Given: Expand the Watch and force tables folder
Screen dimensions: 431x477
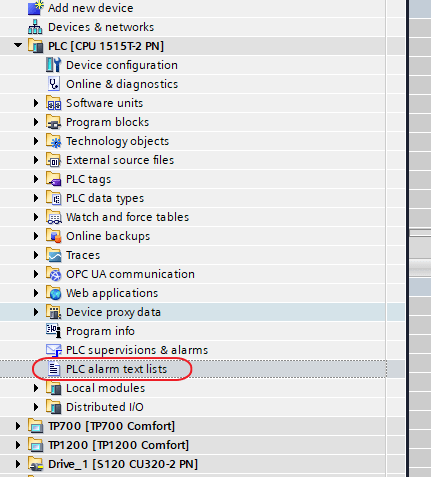Looking at the screenshot, I should (x=36, y=217).
